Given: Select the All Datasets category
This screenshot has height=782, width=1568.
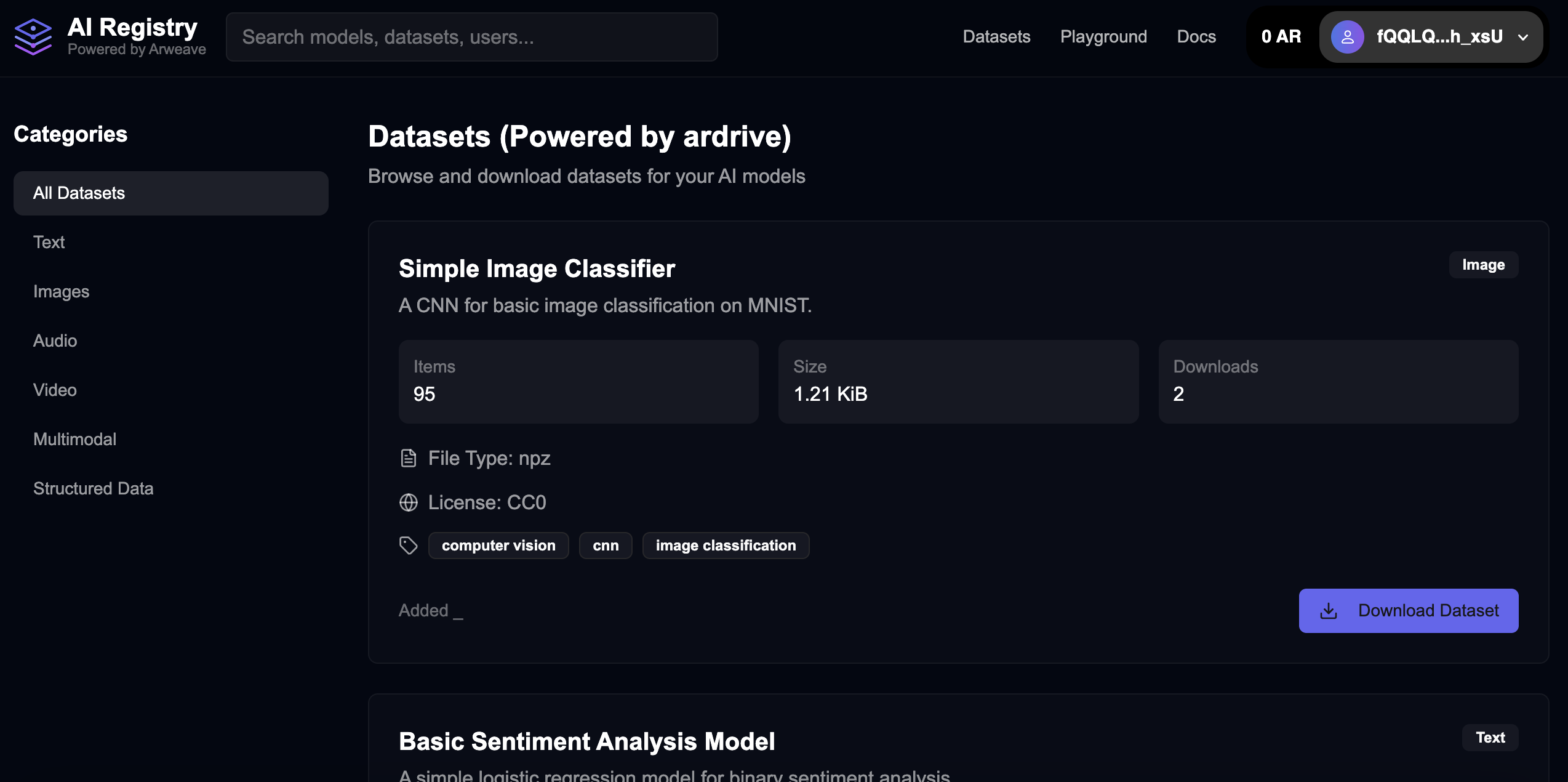Looking at the screenshot, I should 170,193.
